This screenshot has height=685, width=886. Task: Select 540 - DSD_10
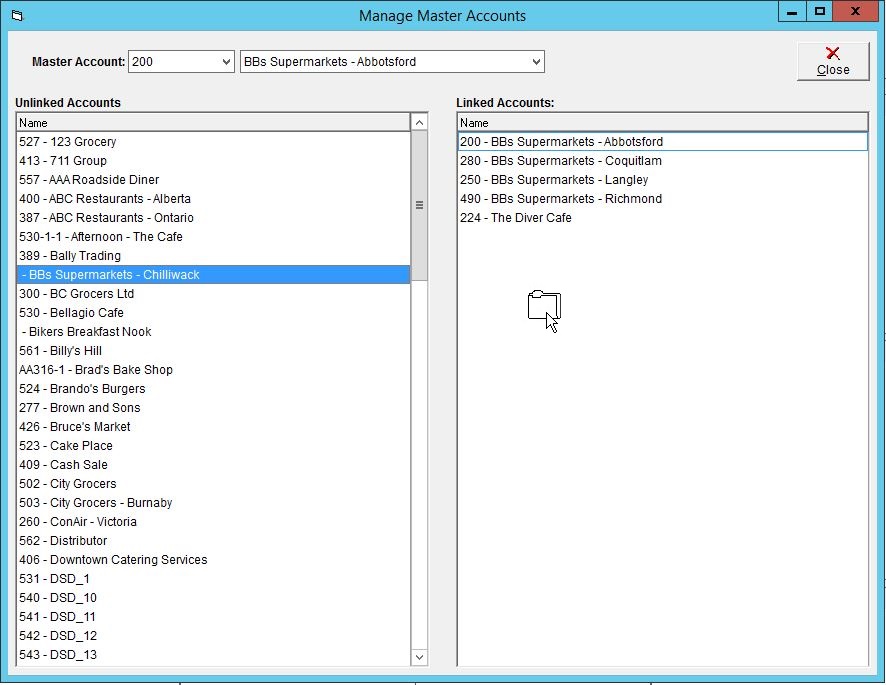click(x=213, y=598)
